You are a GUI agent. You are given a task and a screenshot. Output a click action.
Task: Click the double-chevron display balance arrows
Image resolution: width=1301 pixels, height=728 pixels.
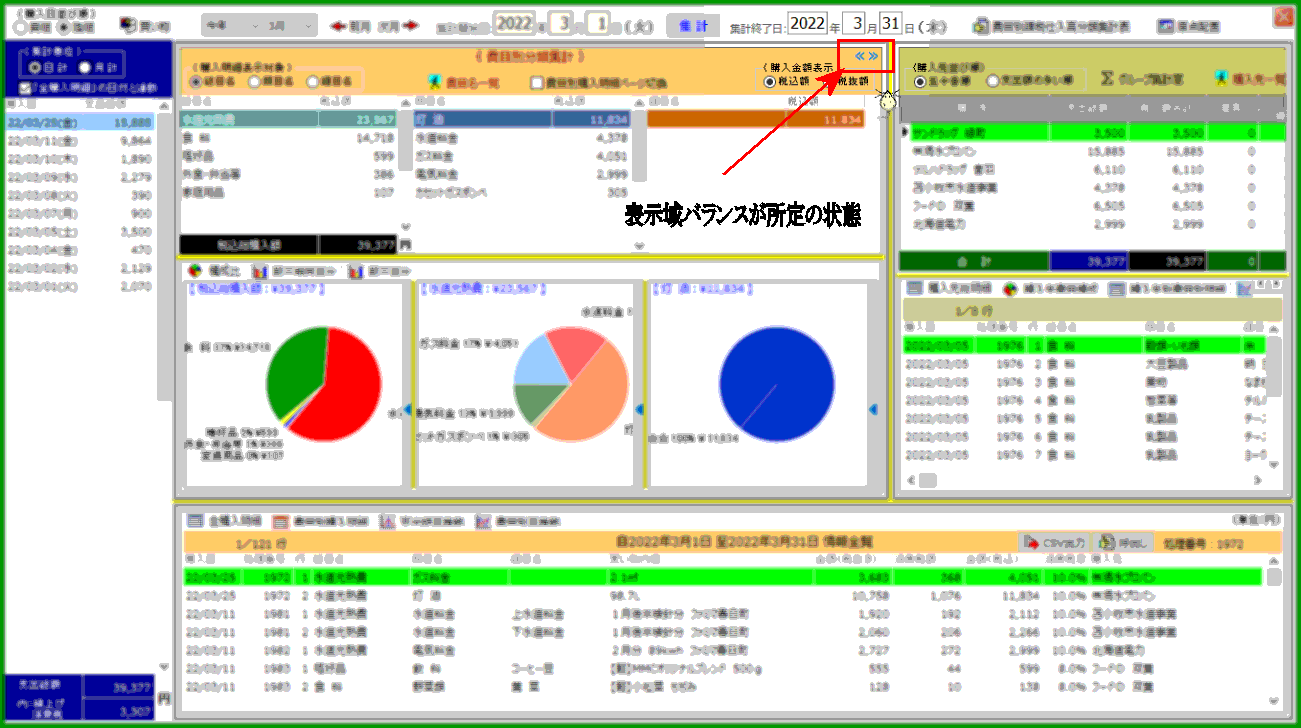866,56
